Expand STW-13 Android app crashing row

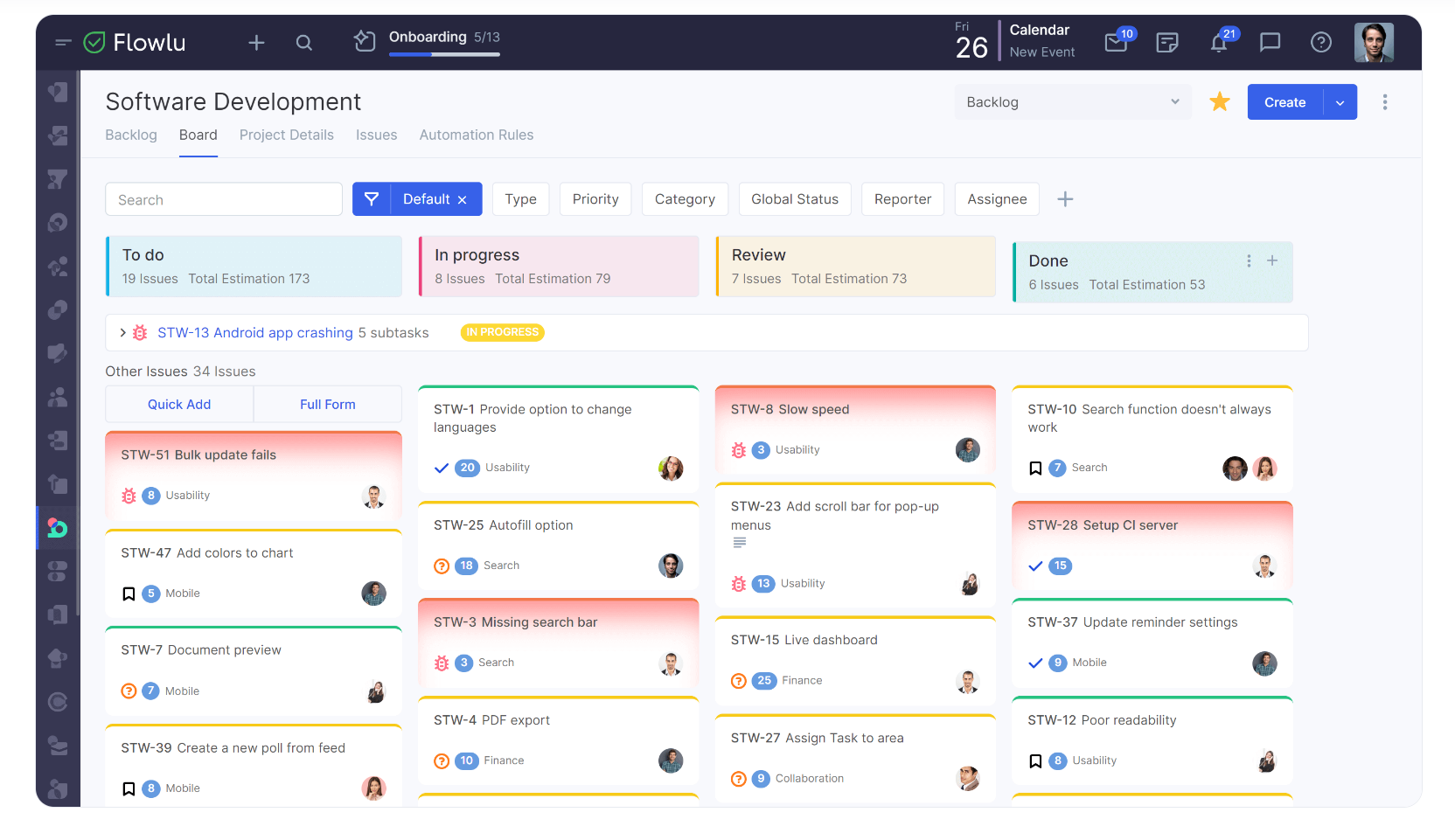(122, 333)
